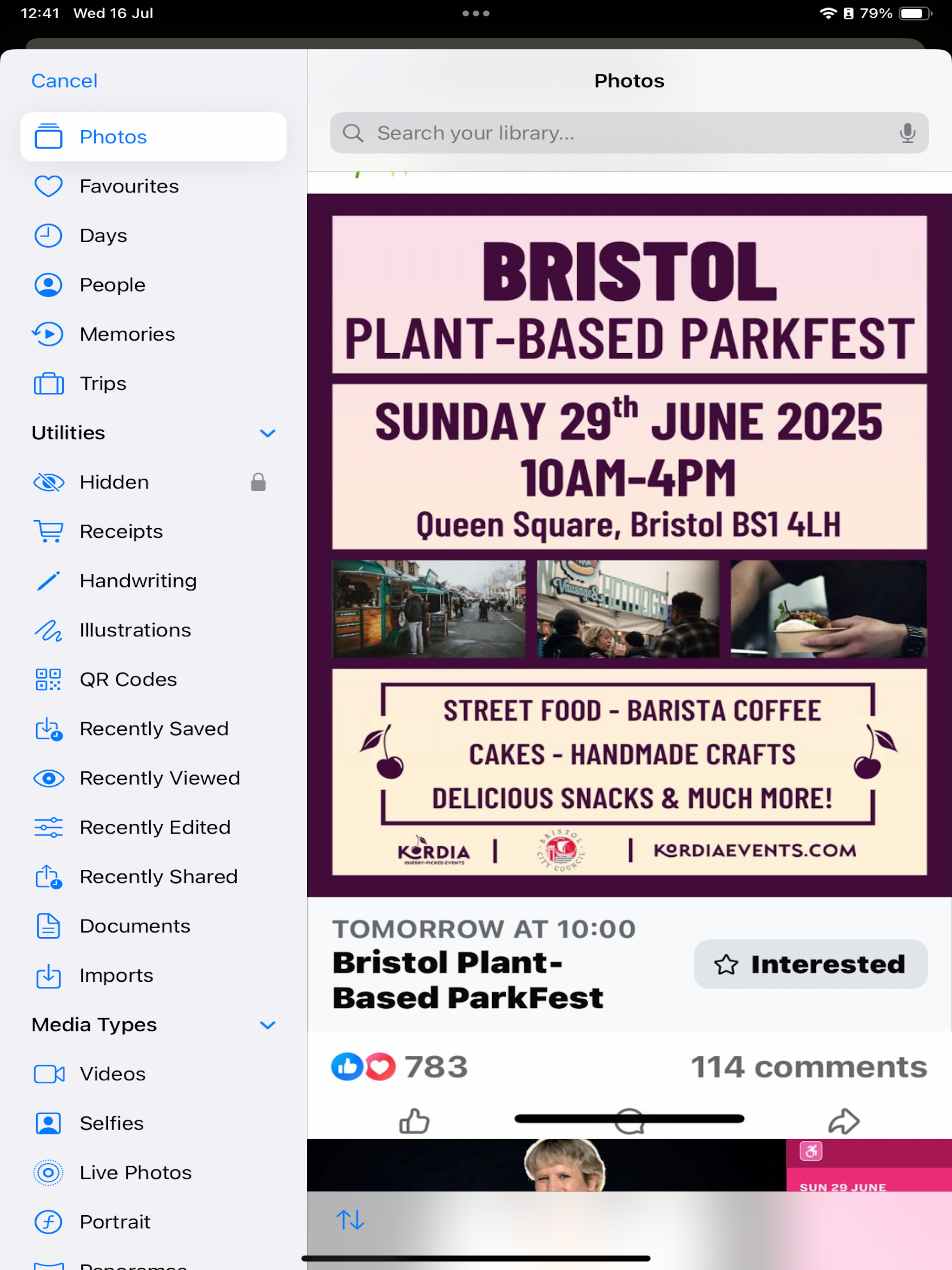Image resolution: width=952 pixels, height=1270 pixels.
Task: Open the Recently Shared album label
Action: pyautogui.click(x=159, y=877)
